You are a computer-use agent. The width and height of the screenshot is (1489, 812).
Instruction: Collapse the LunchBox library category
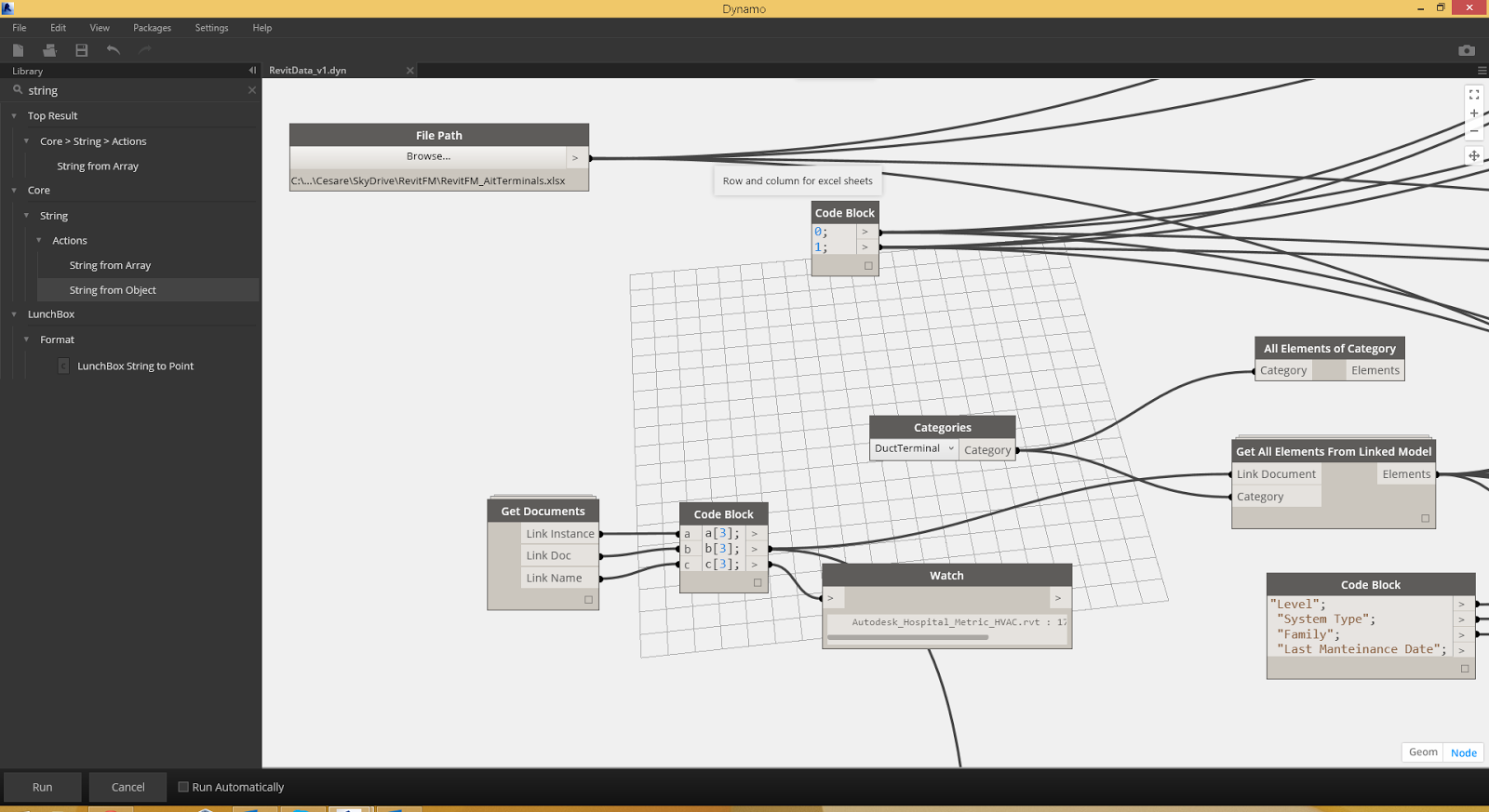14,314
